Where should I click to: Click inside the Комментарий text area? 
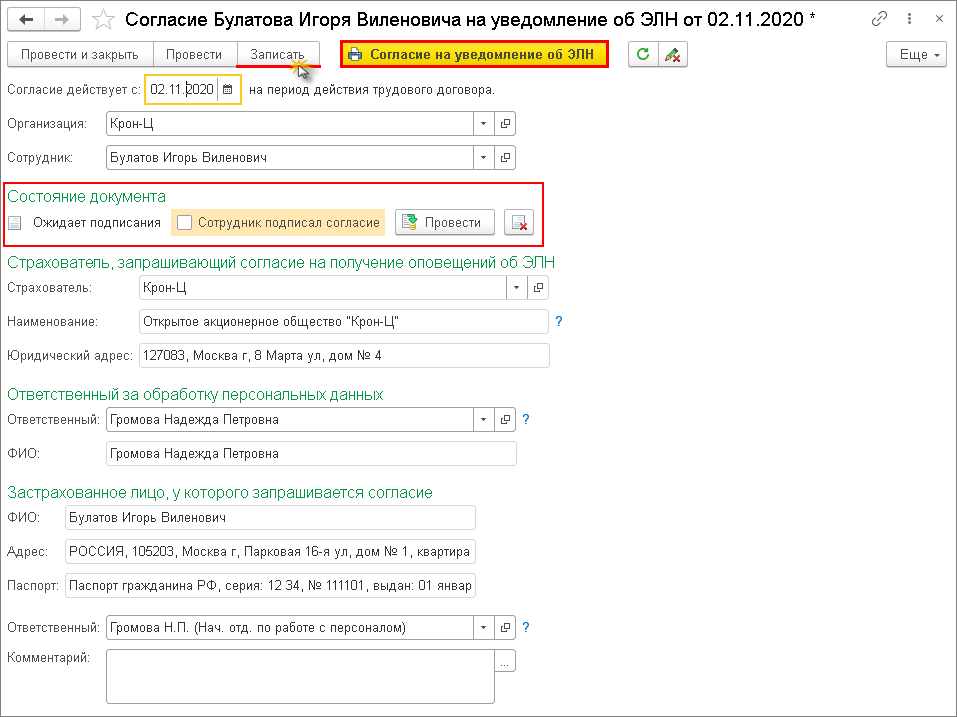(300, 677)
